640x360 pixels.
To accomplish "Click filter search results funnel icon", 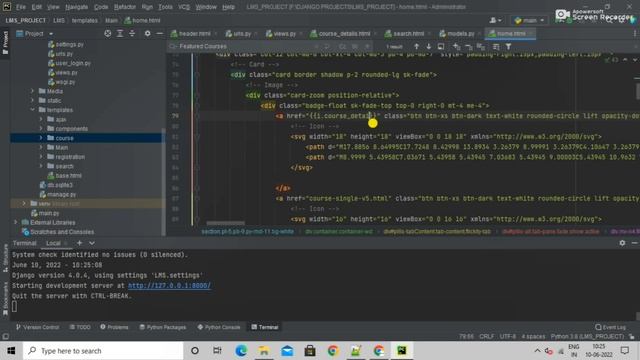I will click(x=509, y=47).
